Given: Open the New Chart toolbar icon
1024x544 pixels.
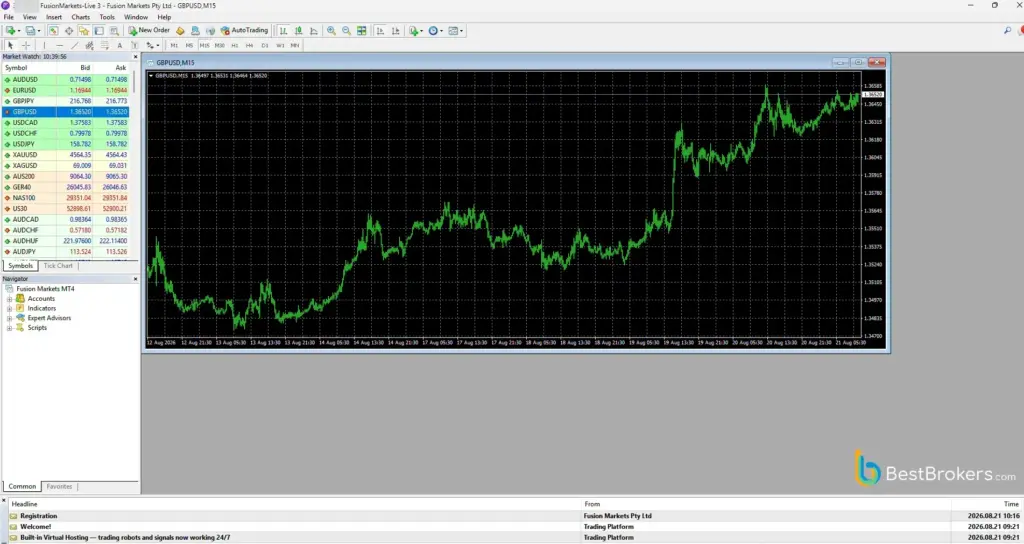Looking at the screenshot, I should pos(10,31).
